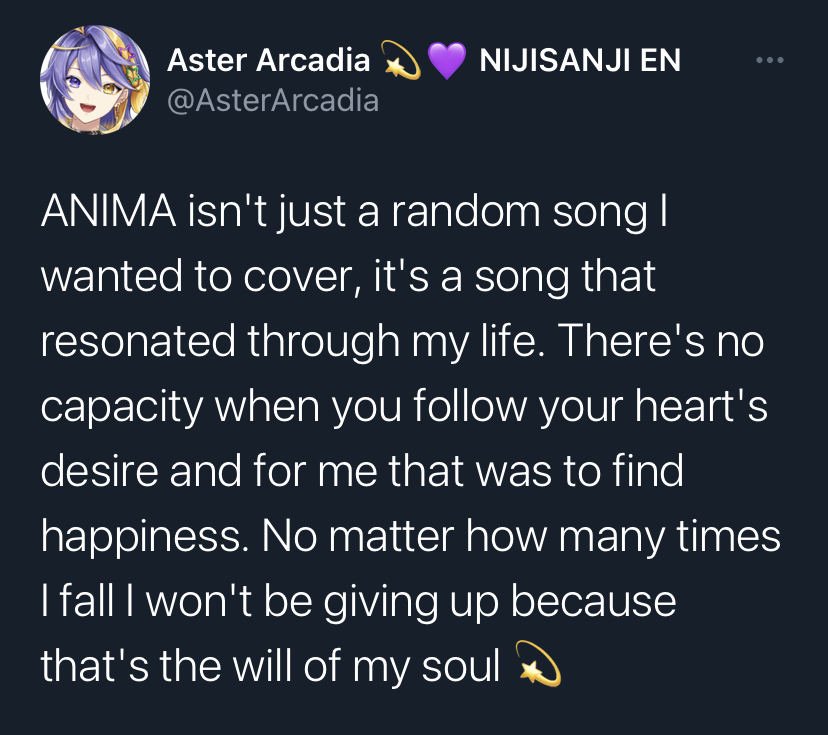The width and height of the screenshot is (828, 735).
Task: Click the purple heart emoji in display name
Action: pos(447,61)
